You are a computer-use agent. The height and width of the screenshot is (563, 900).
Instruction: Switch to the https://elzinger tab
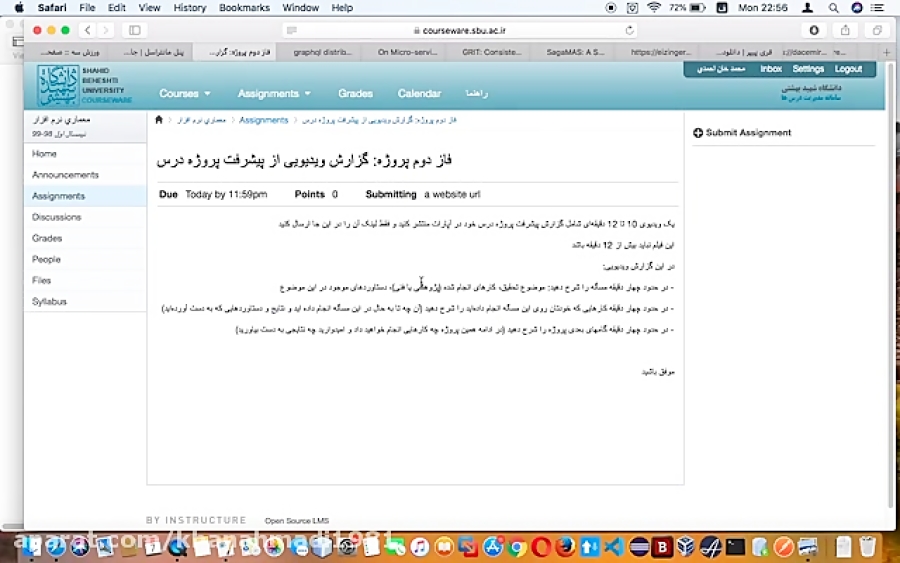[x=660, y=52]
